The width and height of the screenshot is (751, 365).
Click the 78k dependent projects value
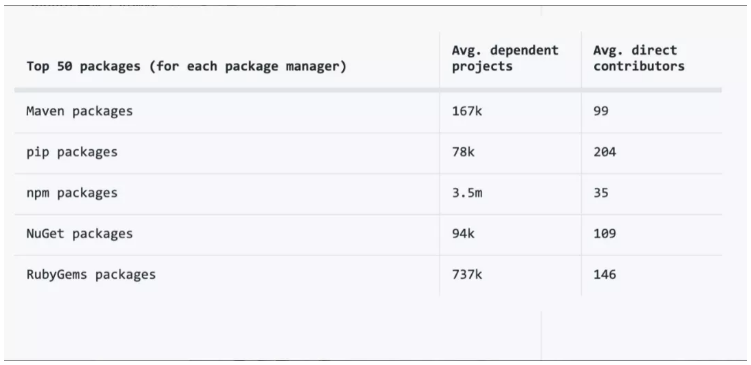[x=463, y=152]
